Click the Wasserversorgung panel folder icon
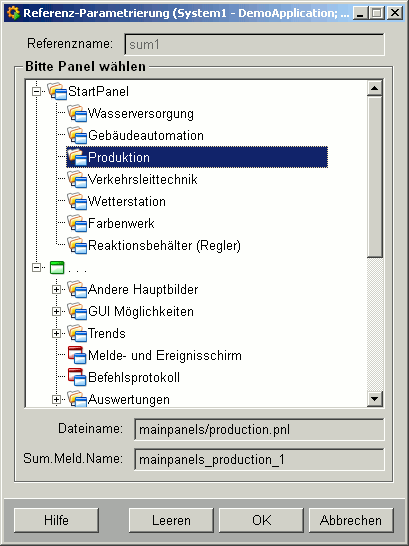This screenshot has width=409, height=546. tap(77, 113)
